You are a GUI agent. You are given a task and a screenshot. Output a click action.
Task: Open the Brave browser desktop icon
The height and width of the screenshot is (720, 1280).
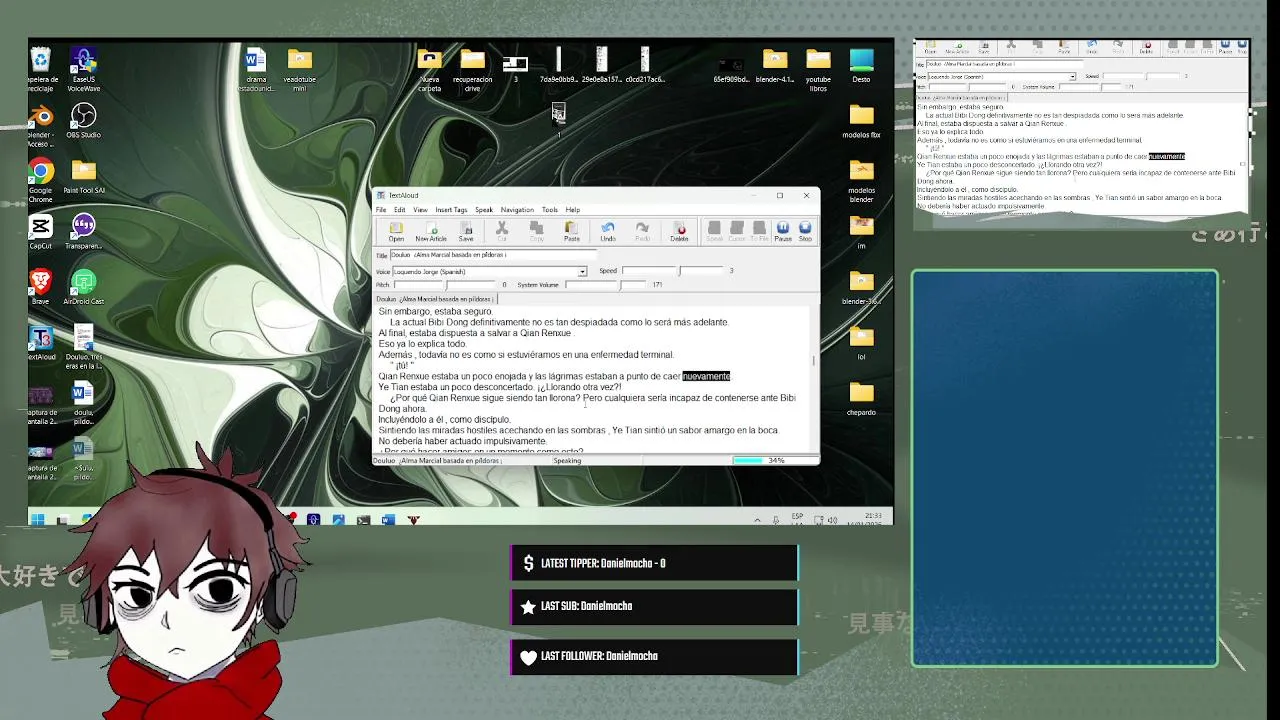pos(41,288)
